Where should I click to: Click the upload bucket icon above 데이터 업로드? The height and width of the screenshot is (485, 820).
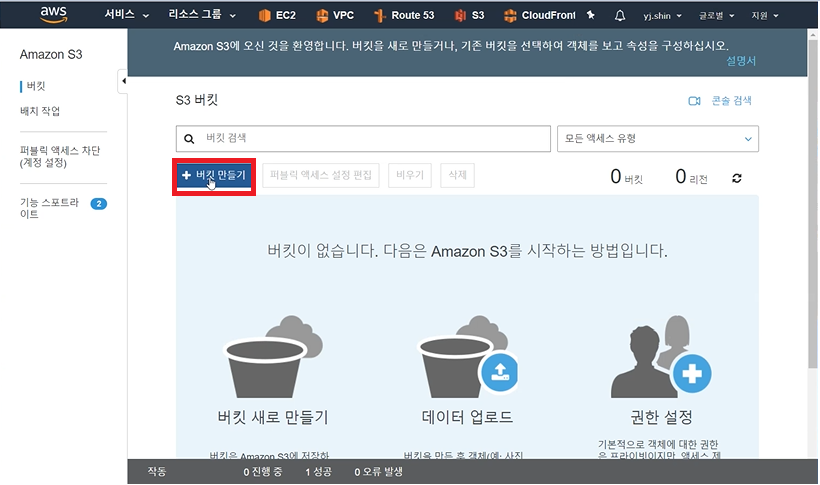point(467,356)
